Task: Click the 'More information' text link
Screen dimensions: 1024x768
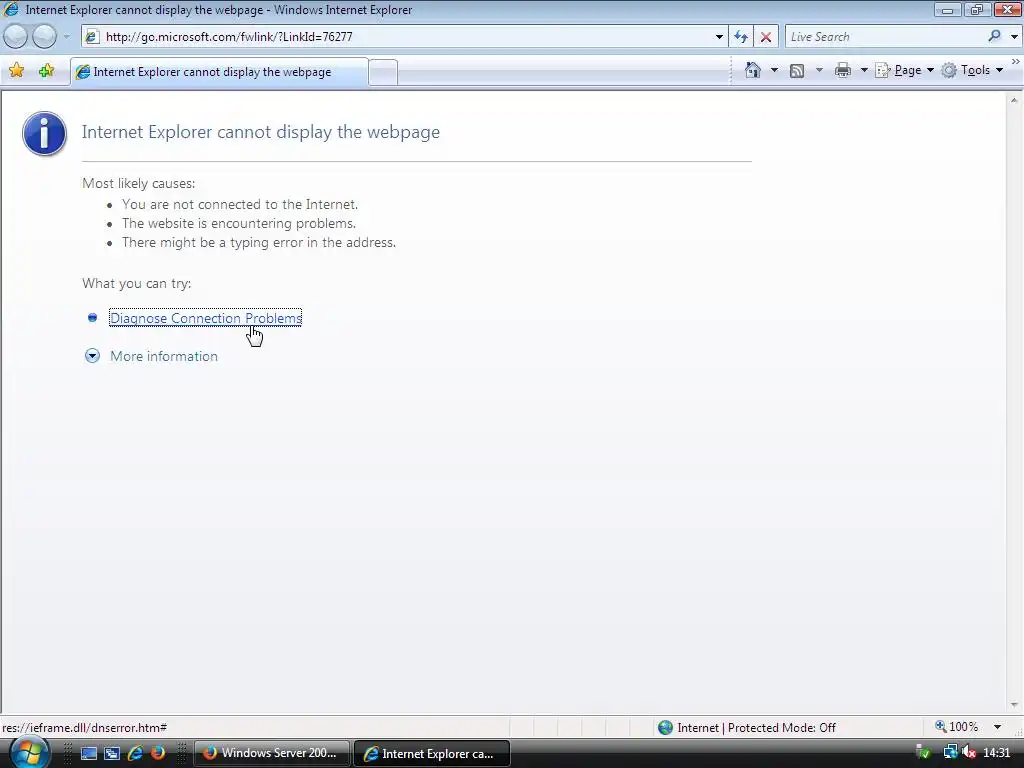Action: (x=164, y=356)
